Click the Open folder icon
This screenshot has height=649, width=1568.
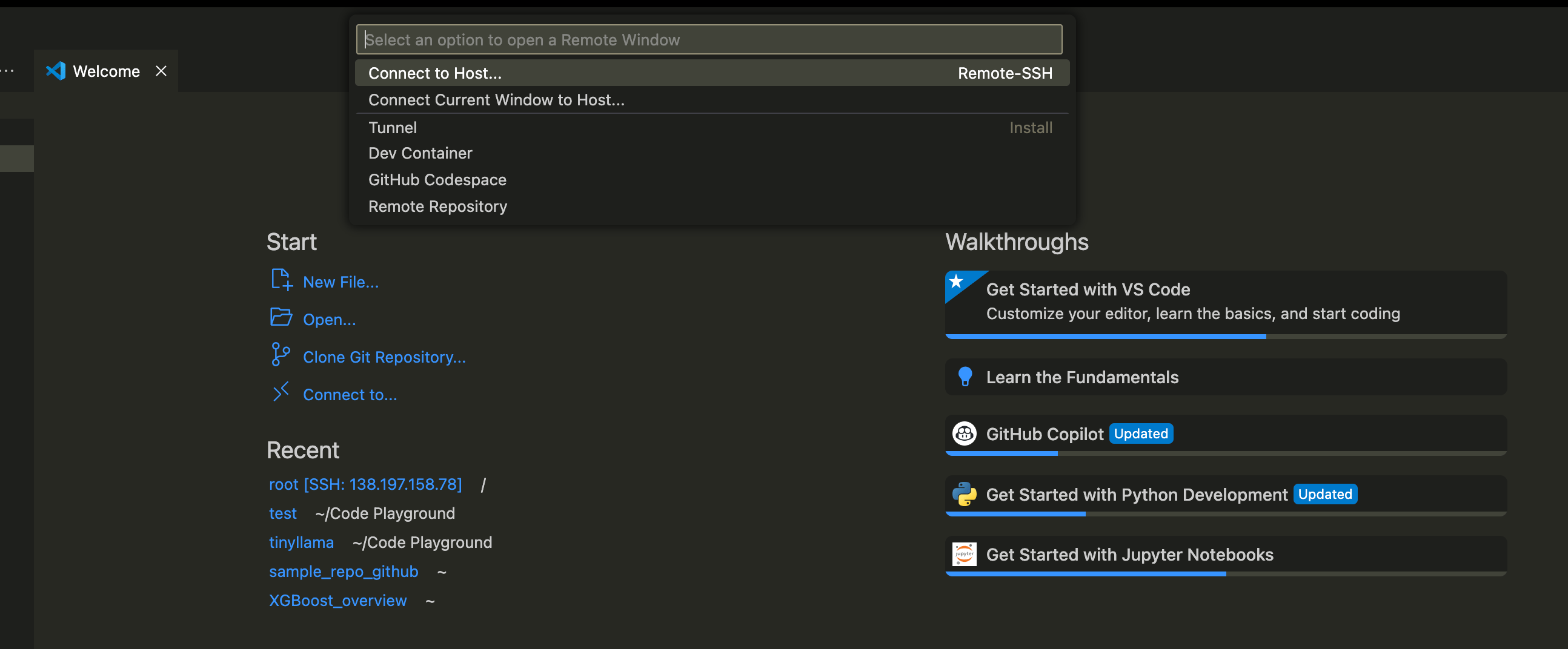tap(281, 317)
